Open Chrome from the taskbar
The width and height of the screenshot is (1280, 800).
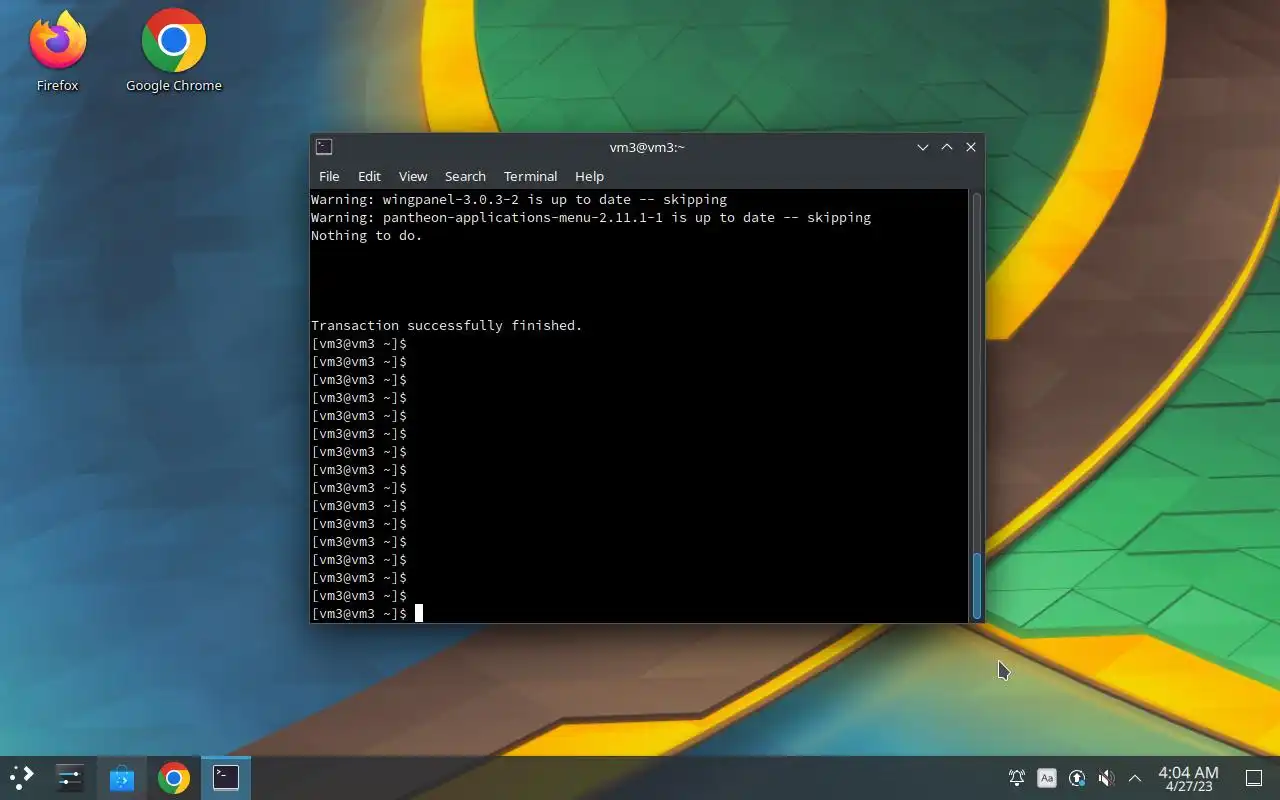(174, 778)
